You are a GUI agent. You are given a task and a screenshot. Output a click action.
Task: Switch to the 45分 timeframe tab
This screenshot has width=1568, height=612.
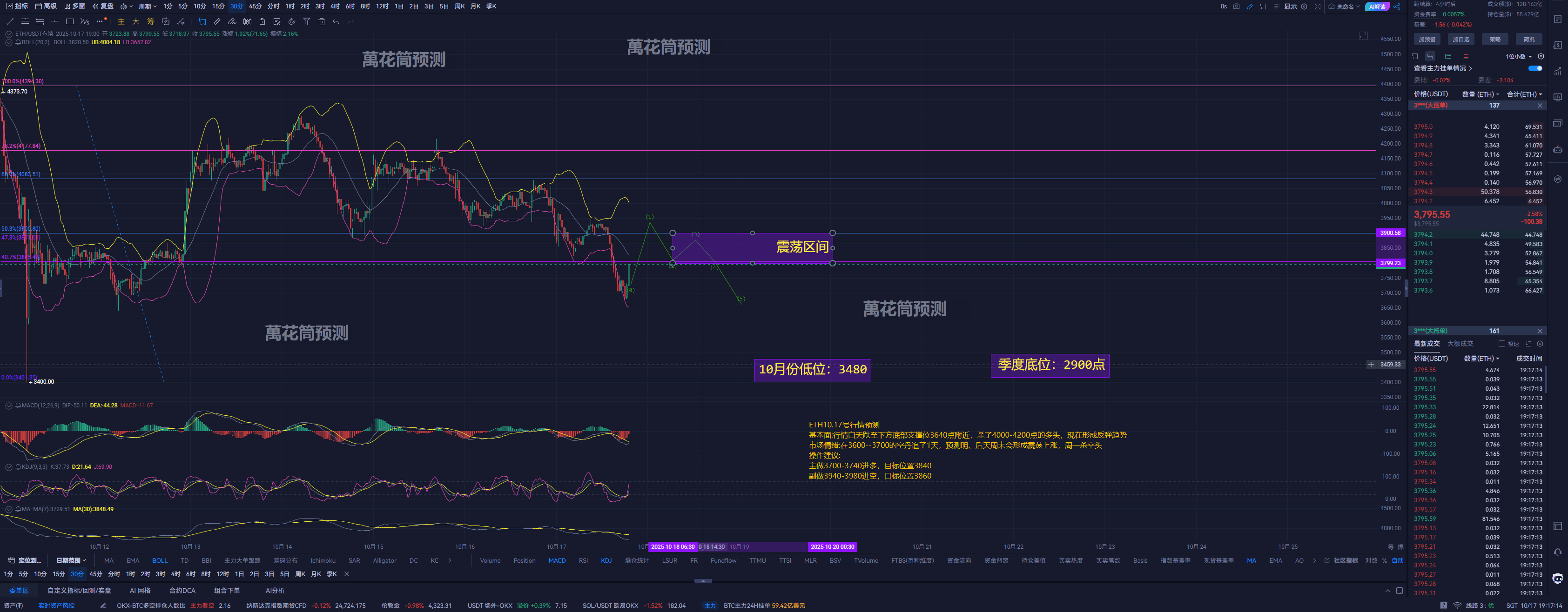point(255,6)
